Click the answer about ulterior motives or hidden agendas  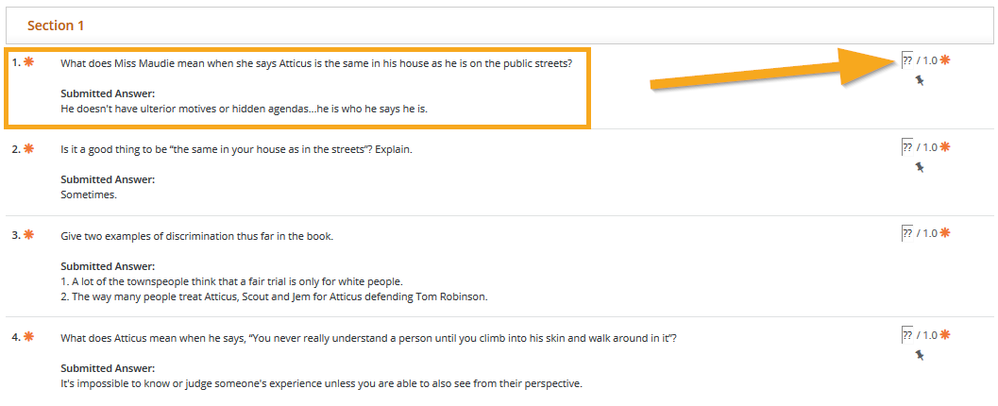click(244, 108)
